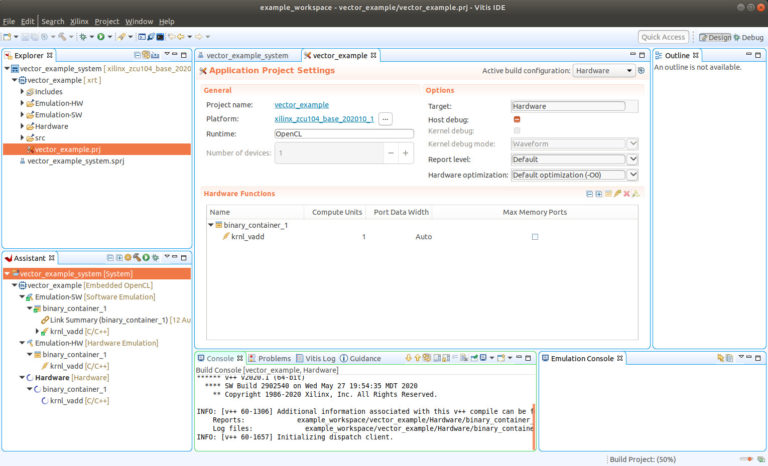Open the Active build configuration dropdown
Viewport: 768px width, 466px height.
click(x=604, y=71)
